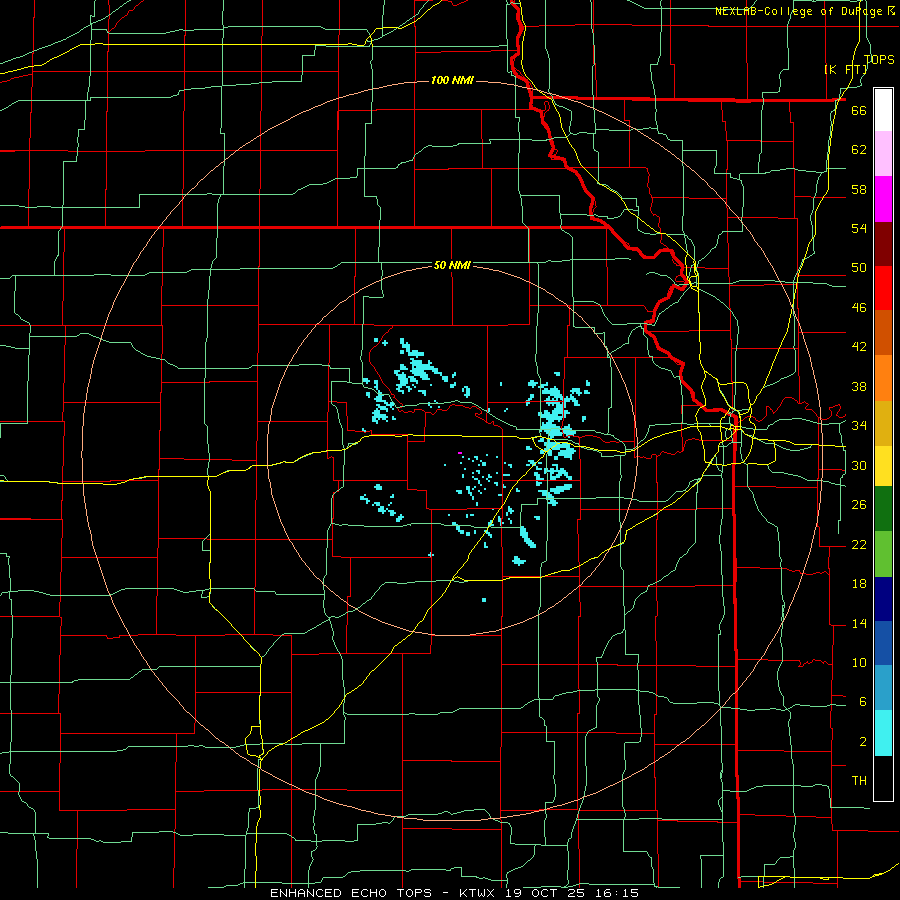Click the "KTWX" radar site identifier
The image size is (900, 900).
coord(477,893)
